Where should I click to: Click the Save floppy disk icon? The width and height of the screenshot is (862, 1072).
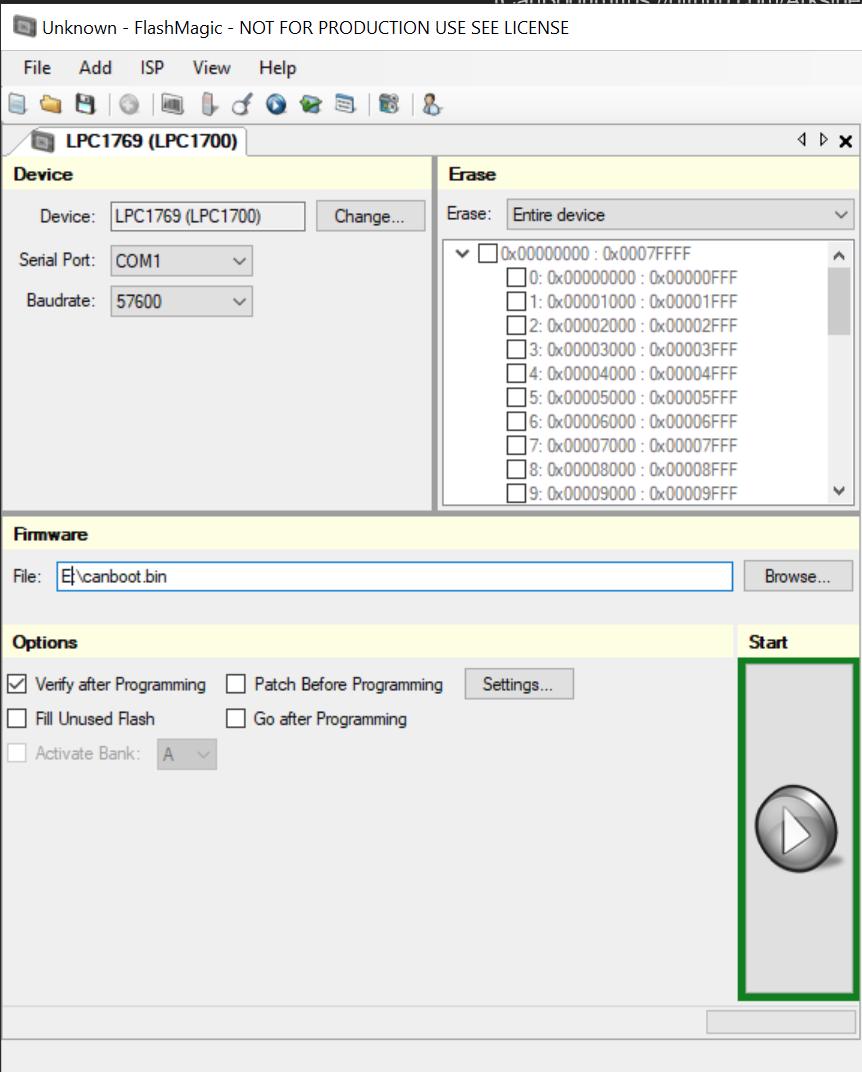click(85, 103)
